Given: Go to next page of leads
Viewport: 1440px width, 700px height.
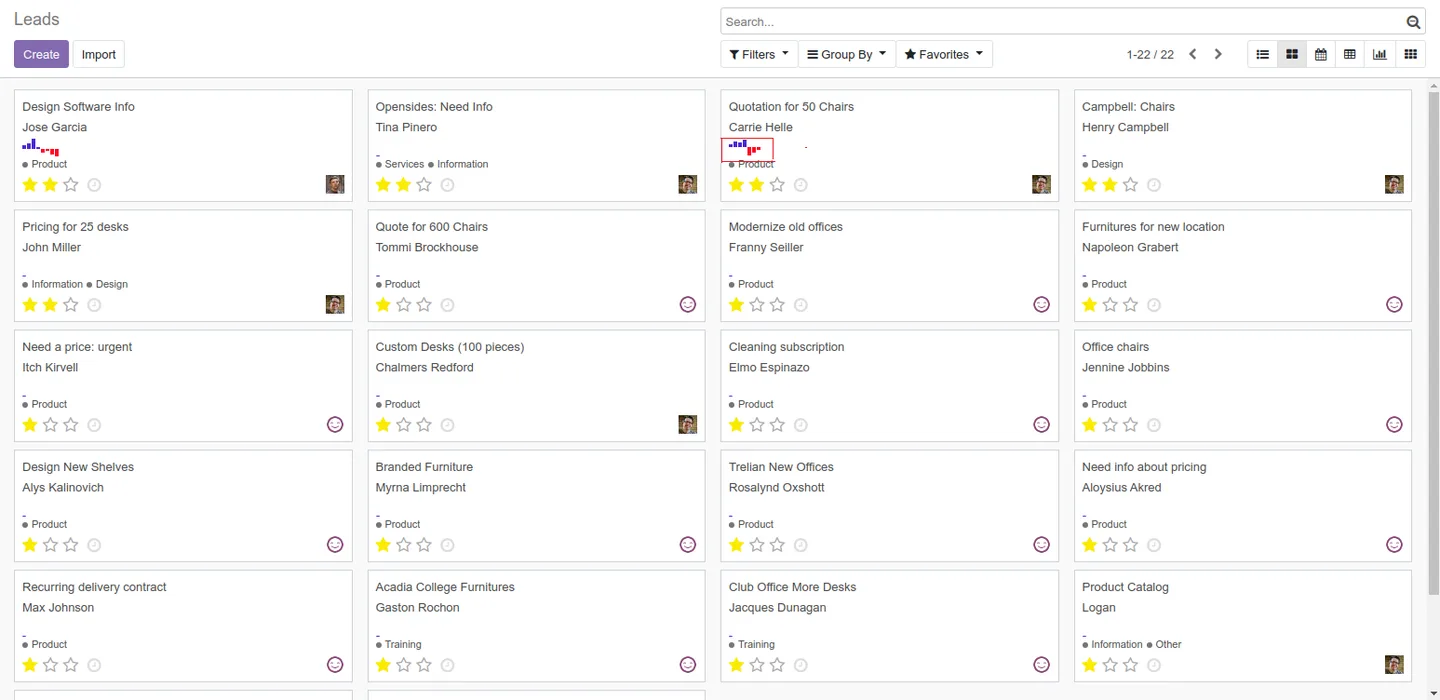Looking at the screenshot, I should (1218, 54).
